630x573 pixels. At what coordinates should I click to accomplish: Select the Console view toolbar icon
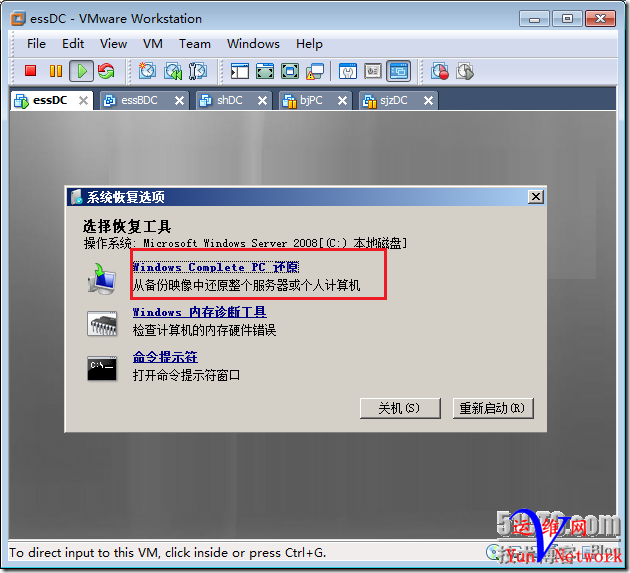pos(399,71)
